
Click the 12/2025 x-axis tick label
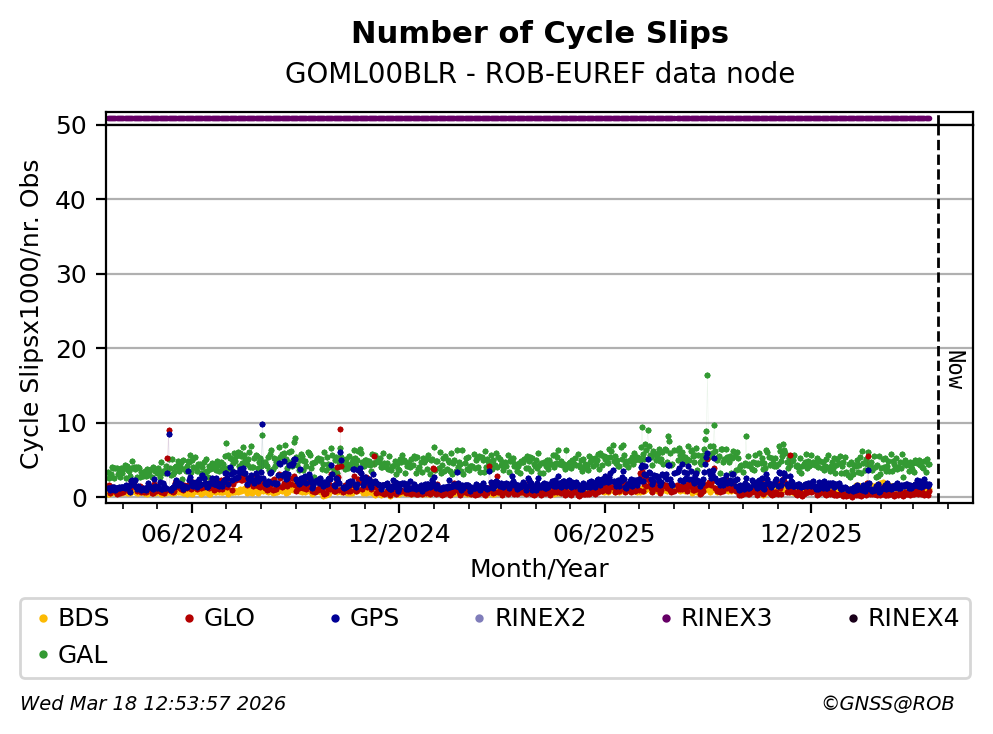point(810,534)
